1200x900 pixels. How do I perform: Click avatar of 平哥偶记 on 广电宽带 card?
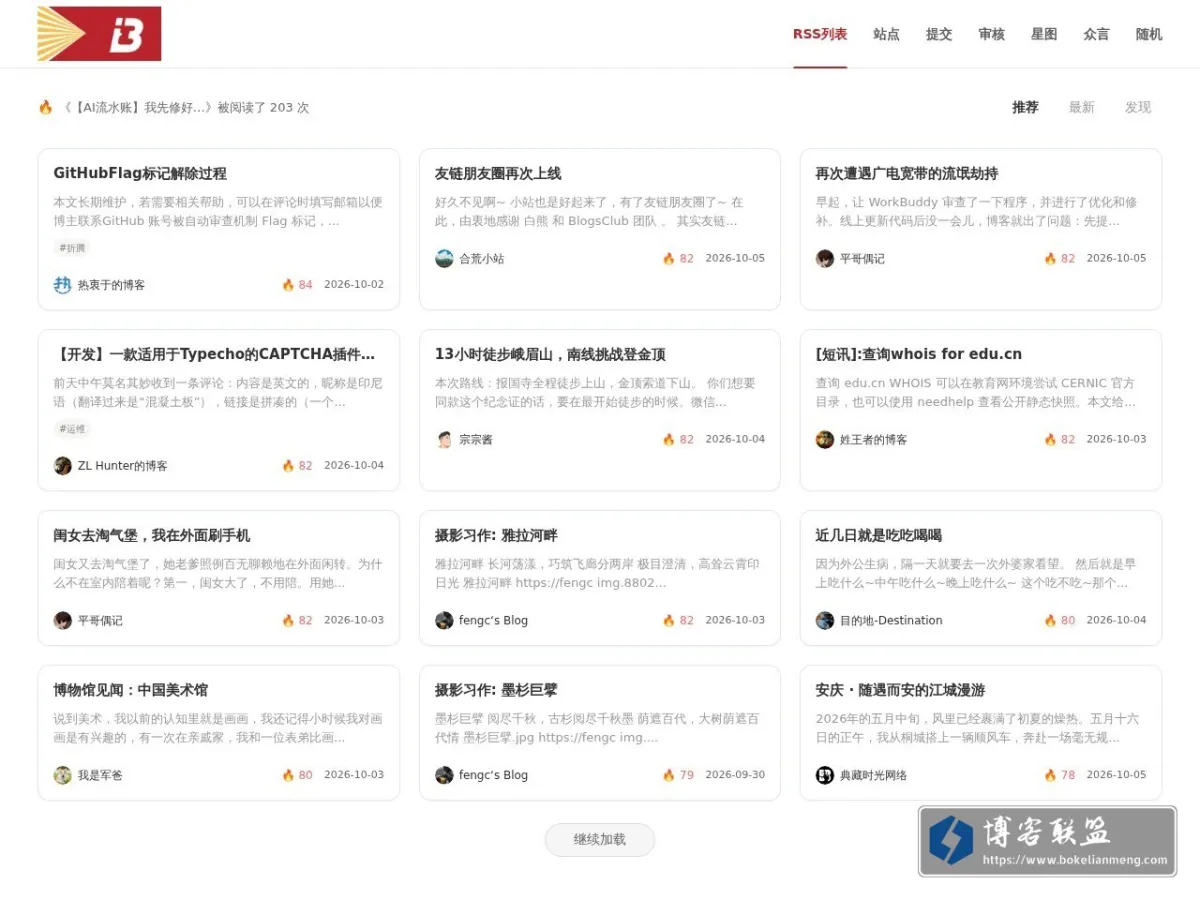(825, 258)
